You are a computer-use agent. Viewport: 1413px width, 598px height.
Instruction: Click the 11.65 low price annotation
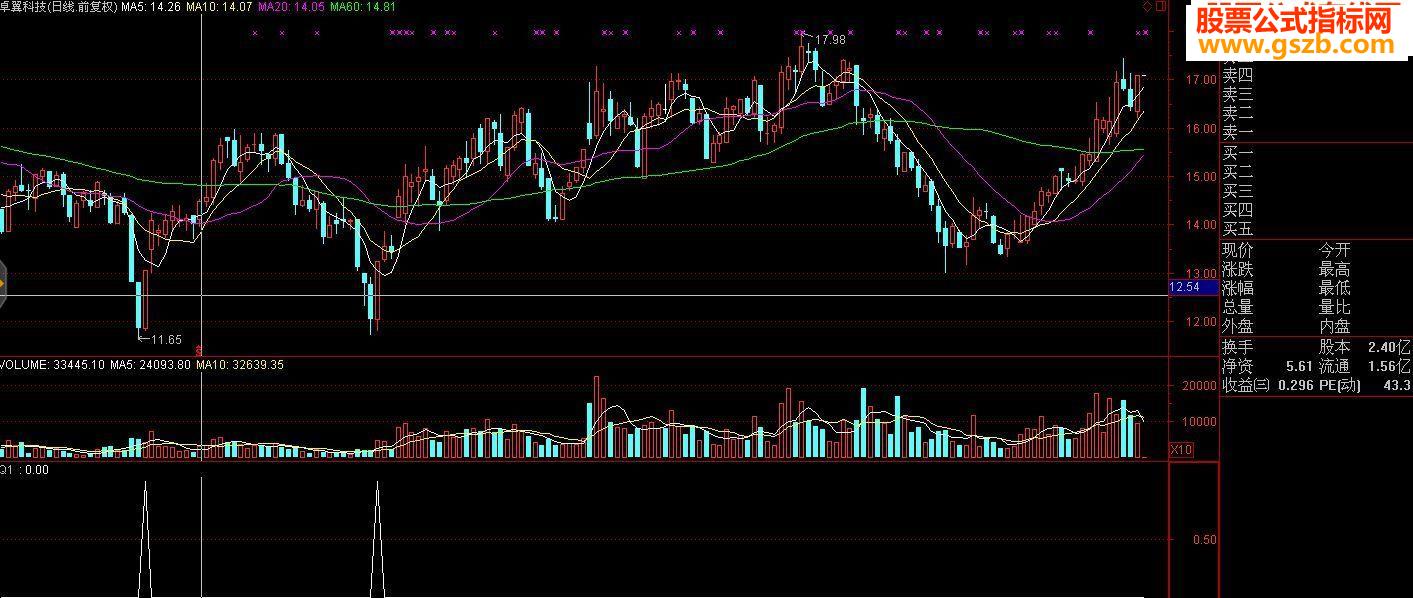tap(166, 340)
